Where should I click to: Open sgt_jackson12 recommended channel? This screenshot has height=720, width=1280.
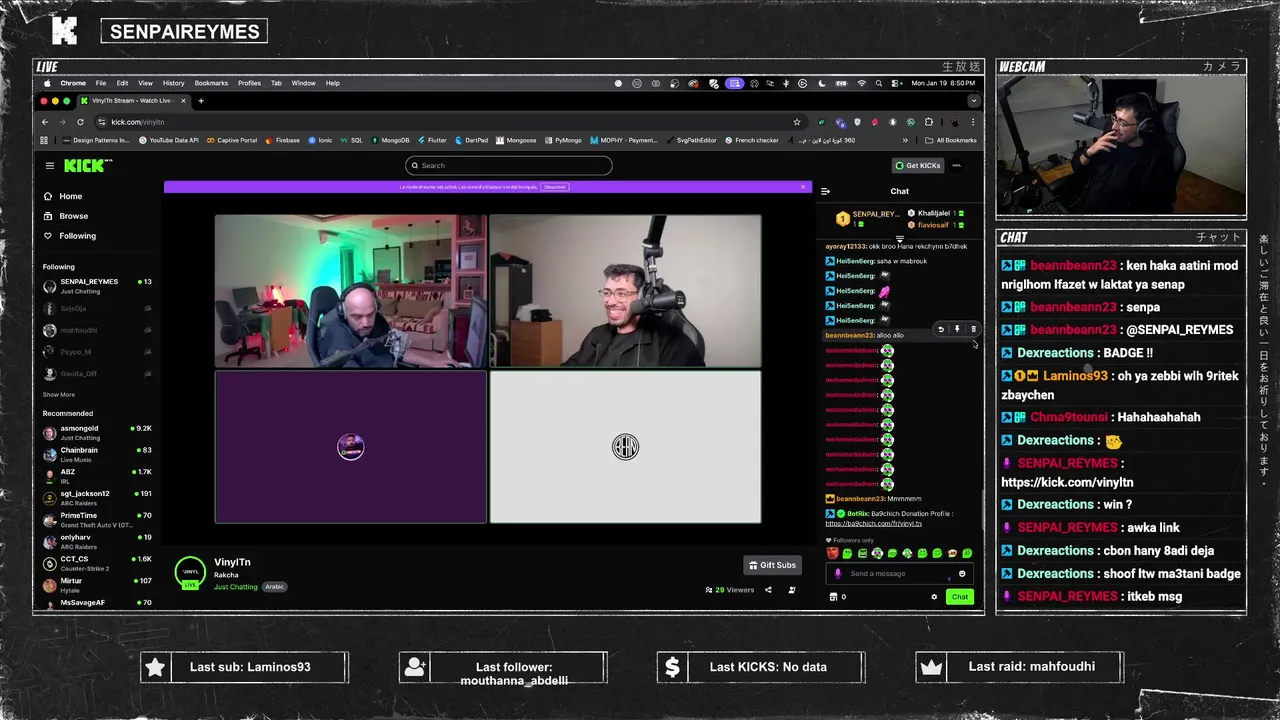[x=97, y=498]
